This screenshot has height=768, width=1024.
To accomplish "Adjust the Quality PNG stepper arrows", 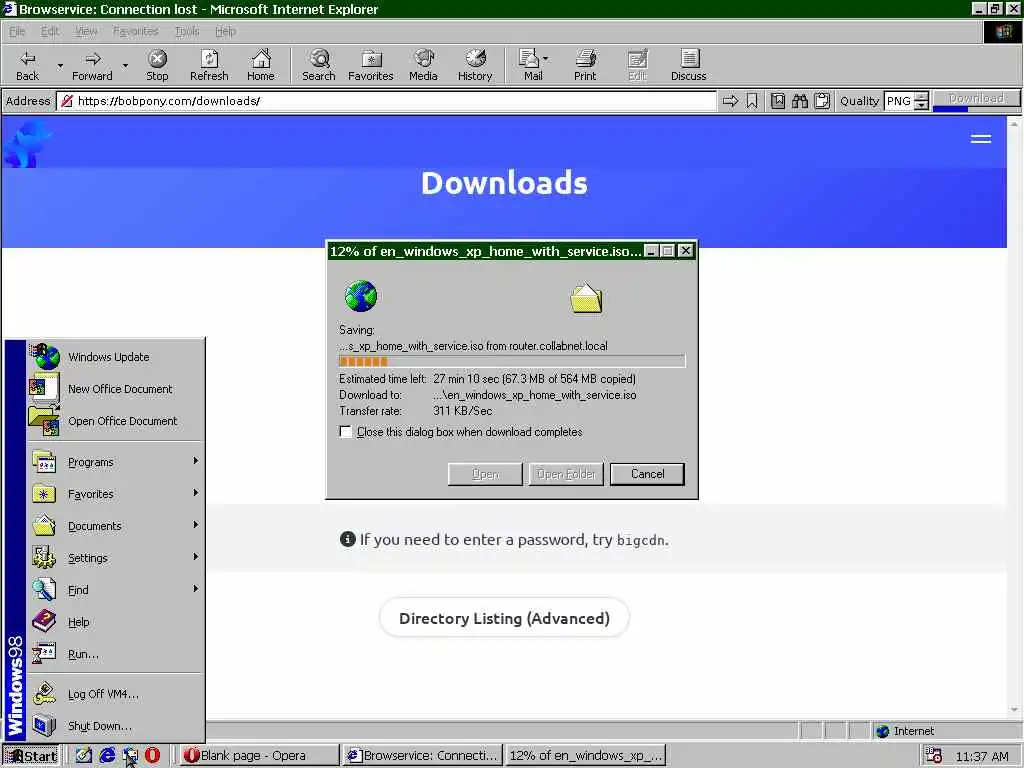I will 921,101.
